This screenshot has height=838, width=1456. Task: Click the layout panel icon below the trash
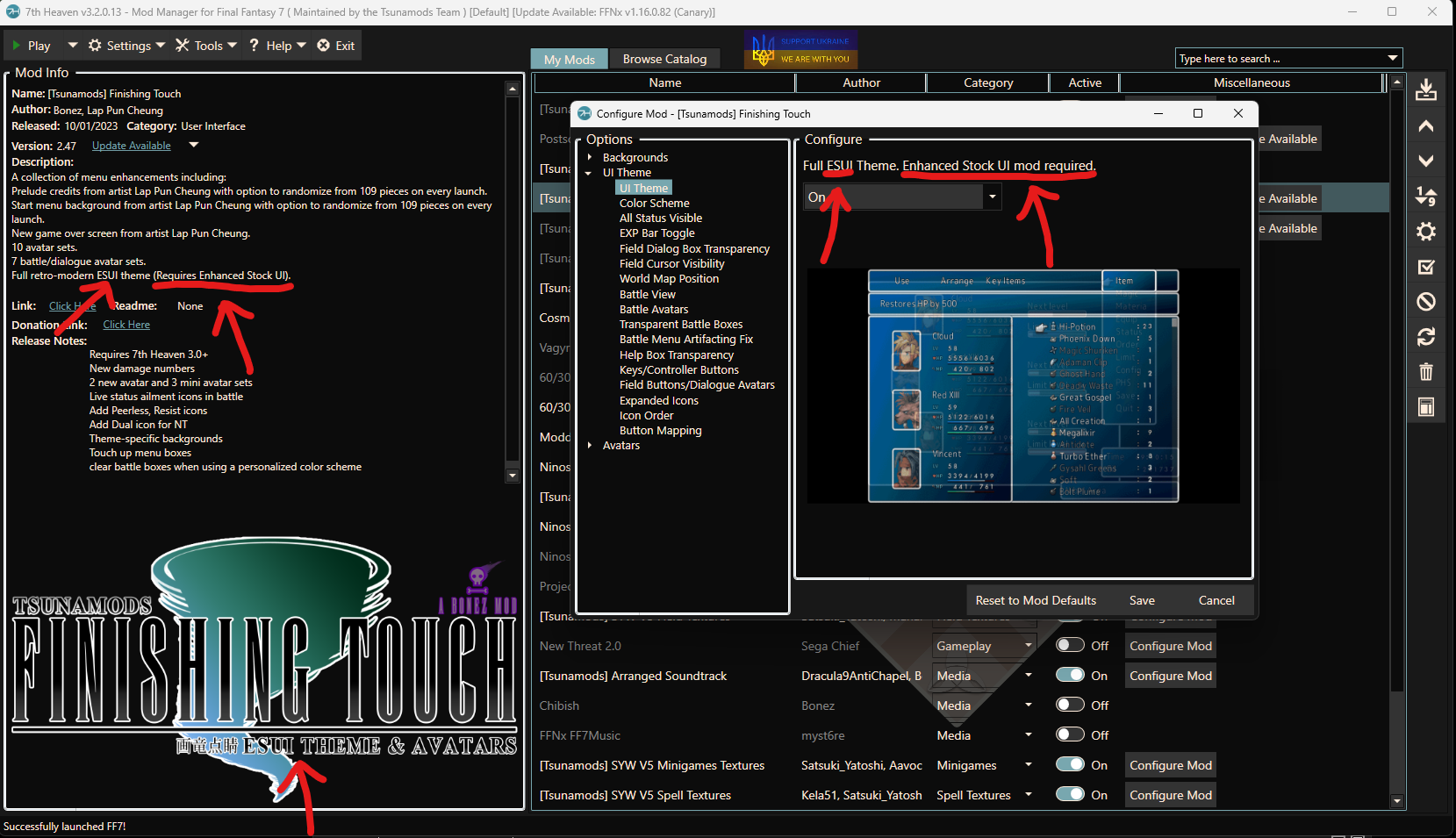click(x=1426, y=406)
